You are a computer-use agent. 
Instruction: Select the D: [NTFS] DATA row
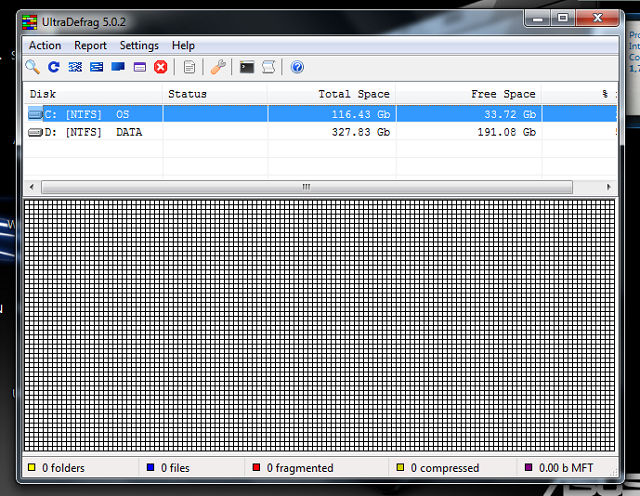point(320,132)
